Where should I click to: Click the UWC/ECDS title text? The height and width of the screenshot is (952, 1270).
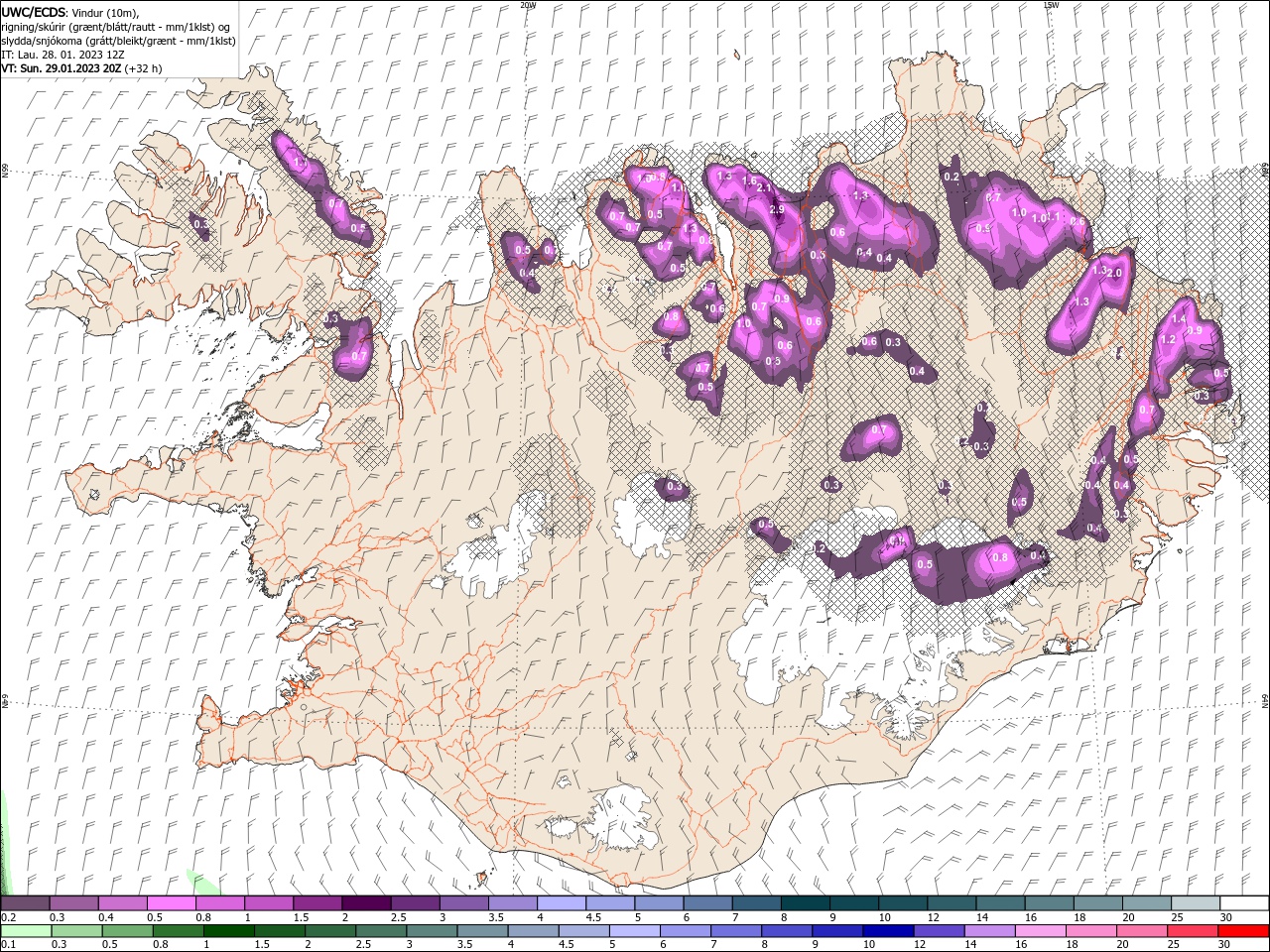(x=35, y=12)
